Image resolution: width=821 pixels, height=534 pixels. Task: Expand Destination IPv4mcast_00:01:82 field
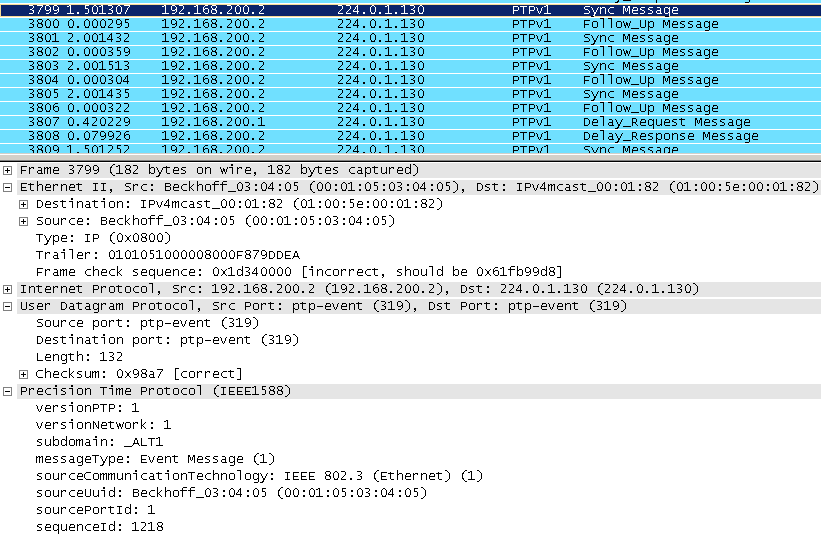click(x=24, y=204)
